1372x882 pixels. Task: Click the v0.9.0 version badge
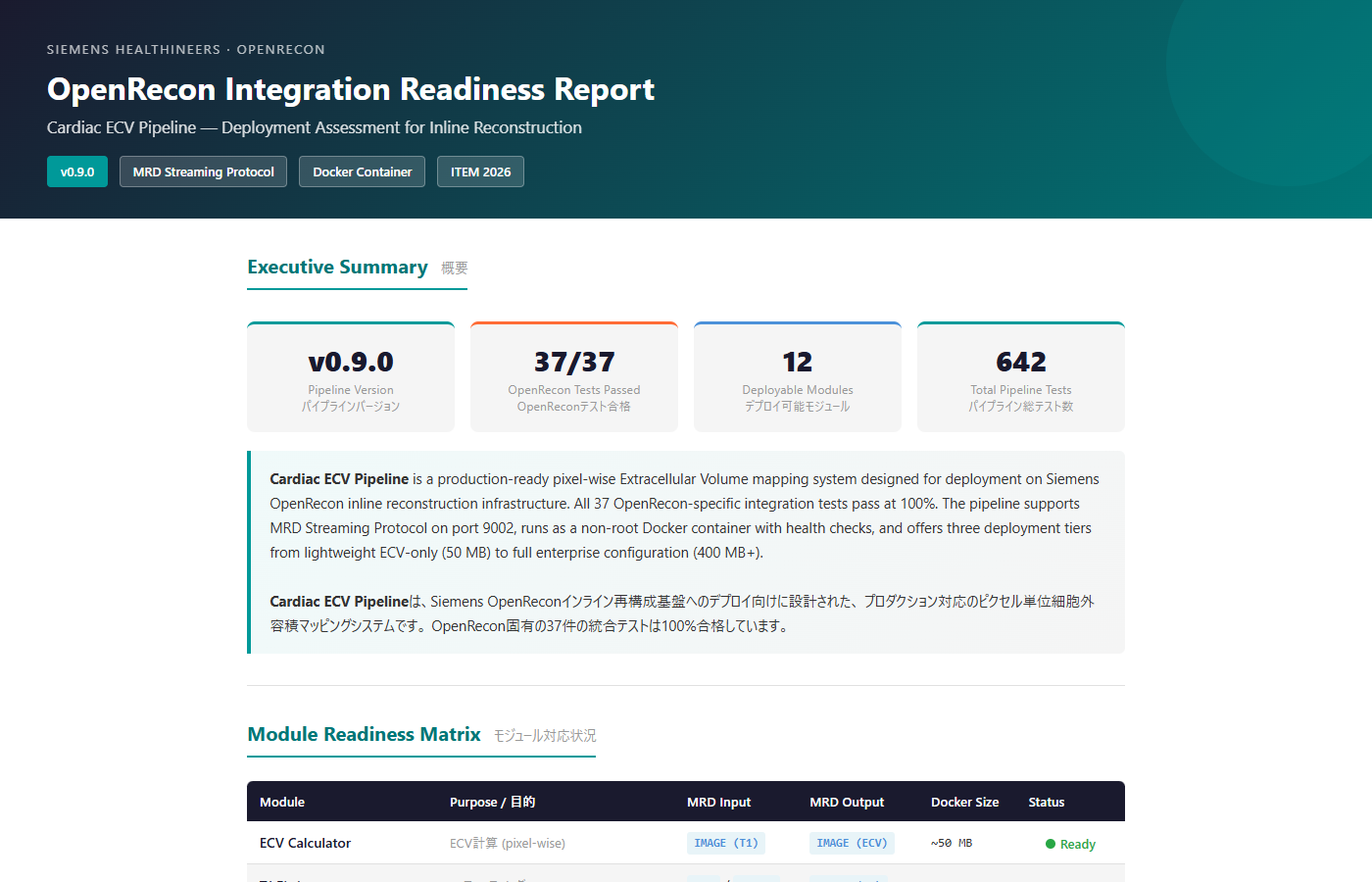(x=77, y=171)
